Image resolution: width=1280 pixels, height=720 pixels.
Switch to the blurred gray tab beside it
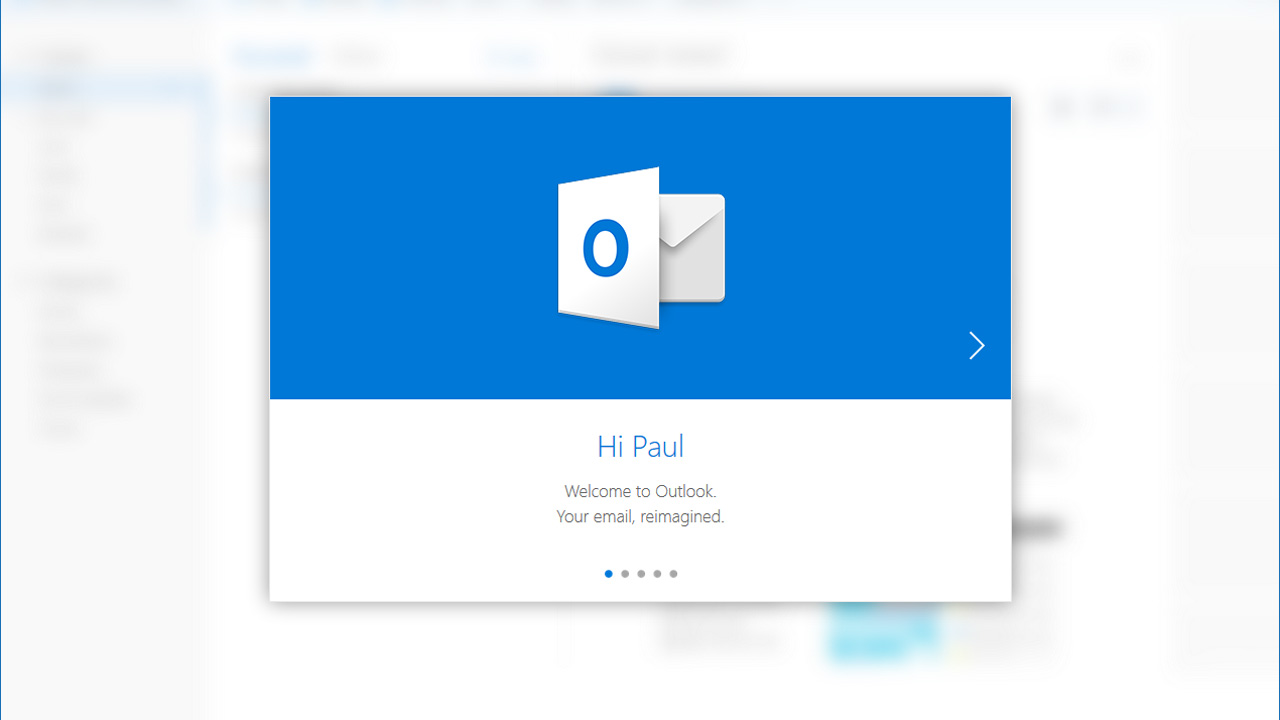pos(356,56)
